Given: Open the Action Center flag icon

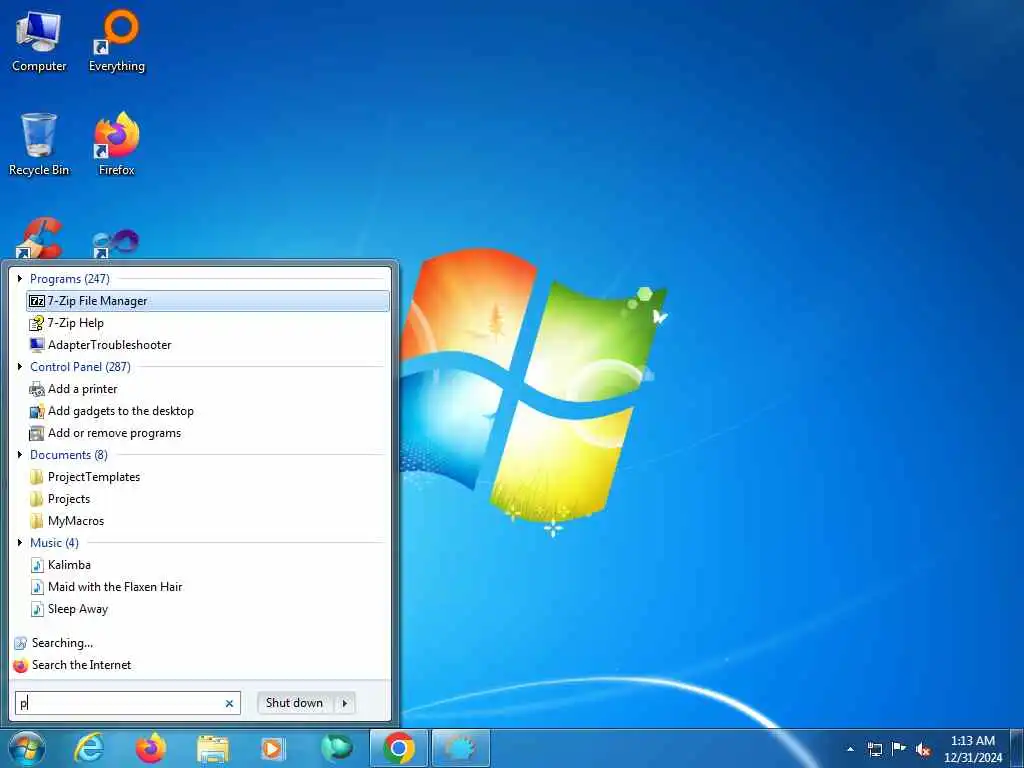Looking at the screenshot, I should [x=899, y=749].
